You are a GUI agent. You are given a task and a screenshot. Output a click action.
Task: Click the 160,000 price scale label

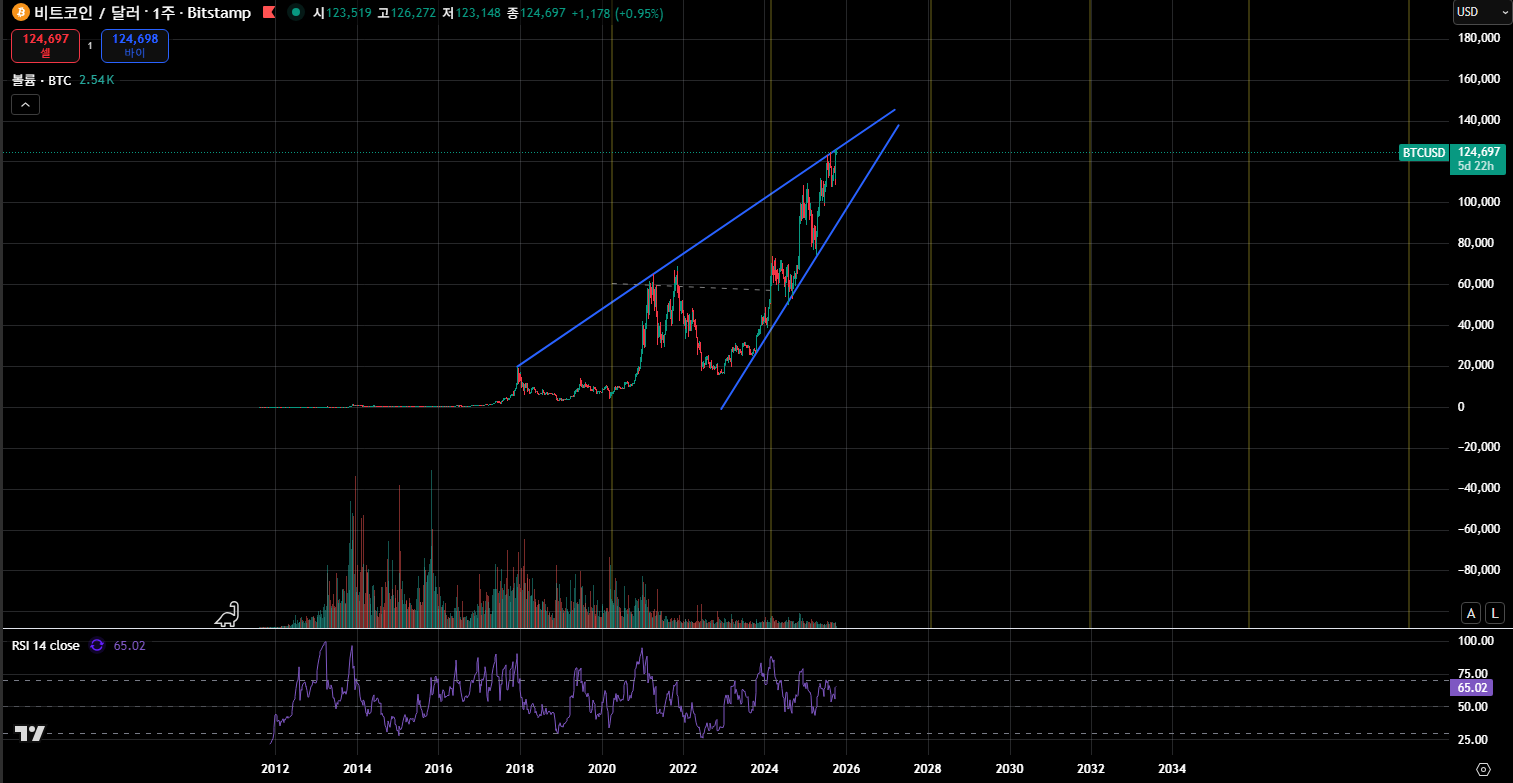click(x=1478, y=79)
